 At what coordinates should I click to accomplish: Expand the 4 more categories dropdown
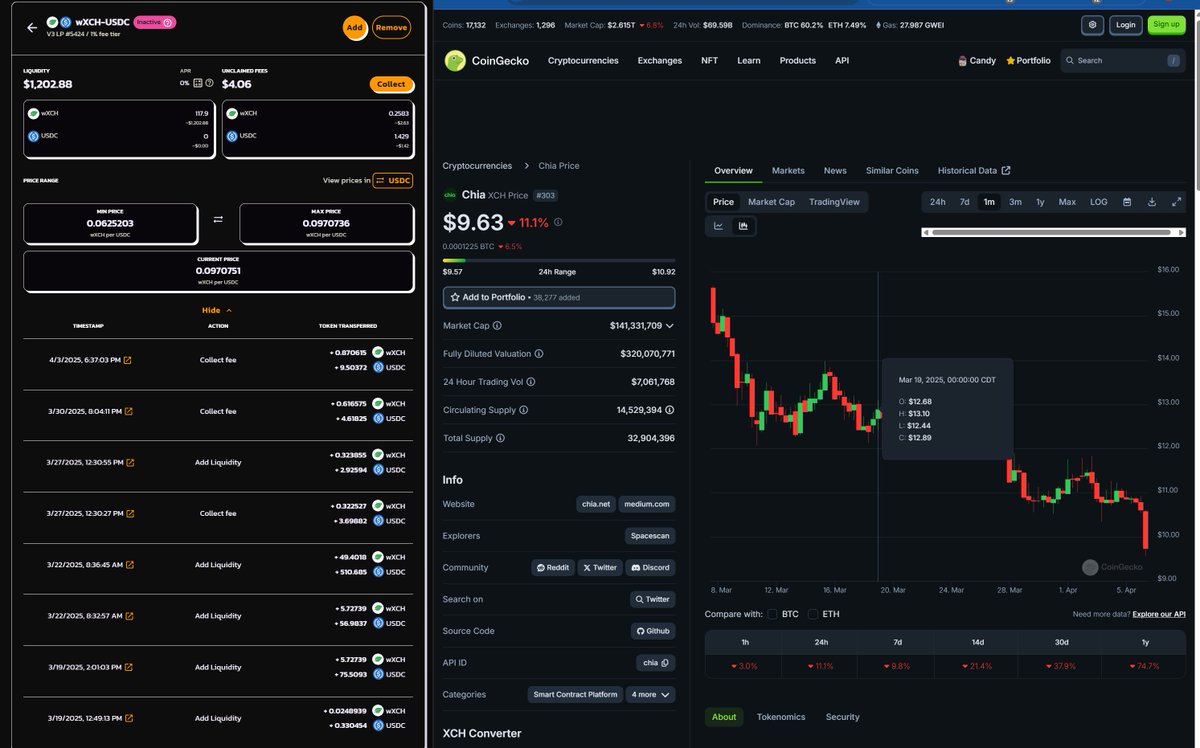(651, 694)
